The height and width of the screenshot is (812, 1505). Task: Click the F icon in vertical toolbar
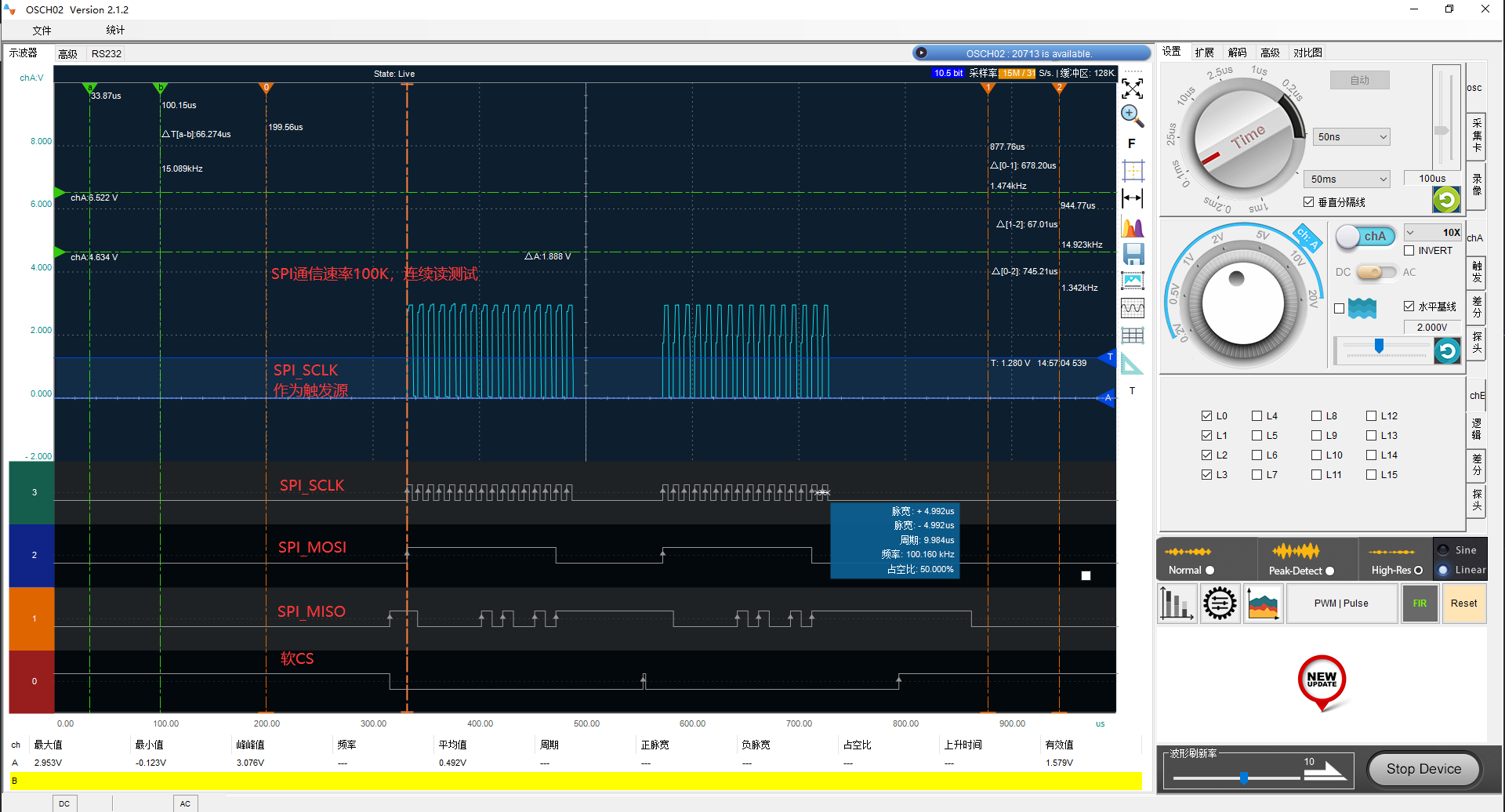click(x=1132, y=143)
